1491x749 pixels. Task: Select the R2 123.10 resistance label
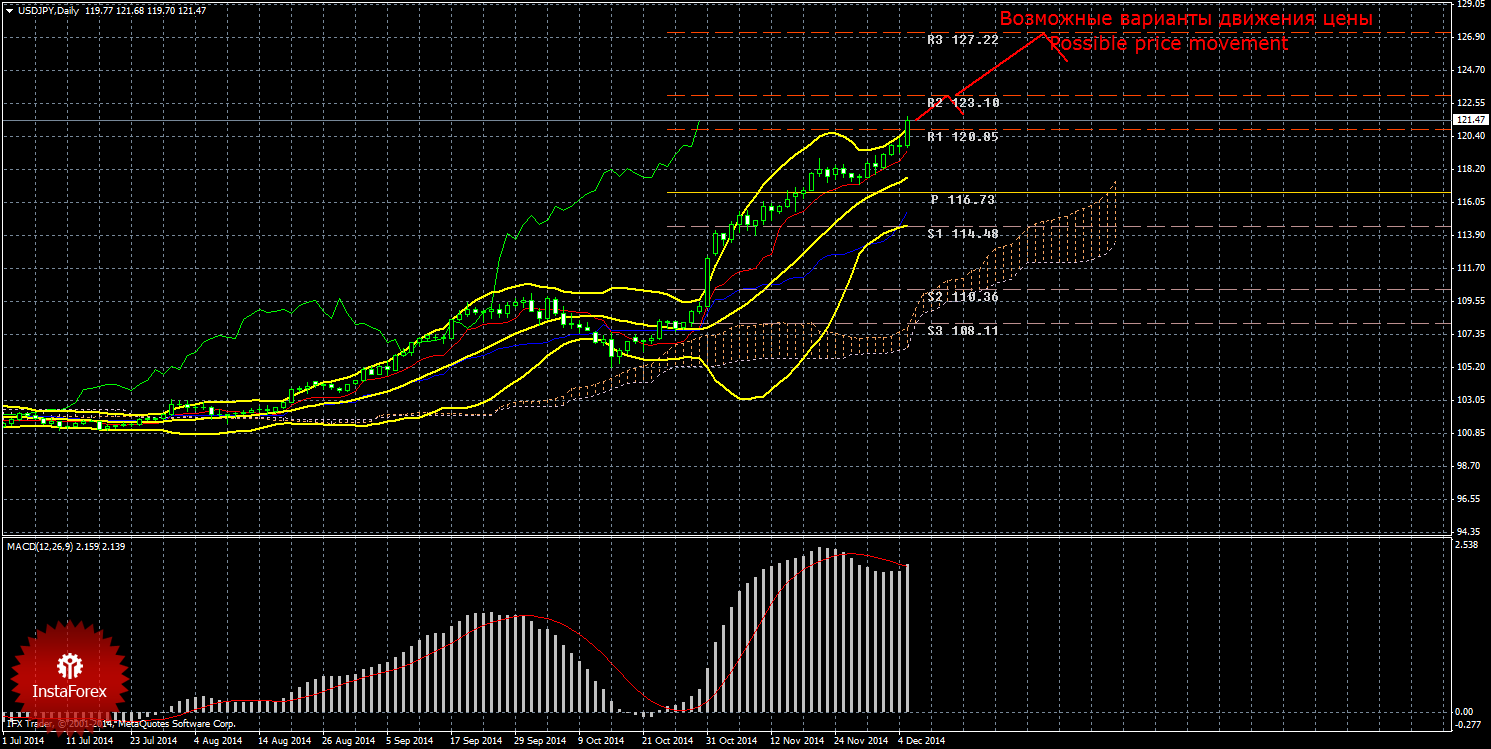tap(962, 103)
